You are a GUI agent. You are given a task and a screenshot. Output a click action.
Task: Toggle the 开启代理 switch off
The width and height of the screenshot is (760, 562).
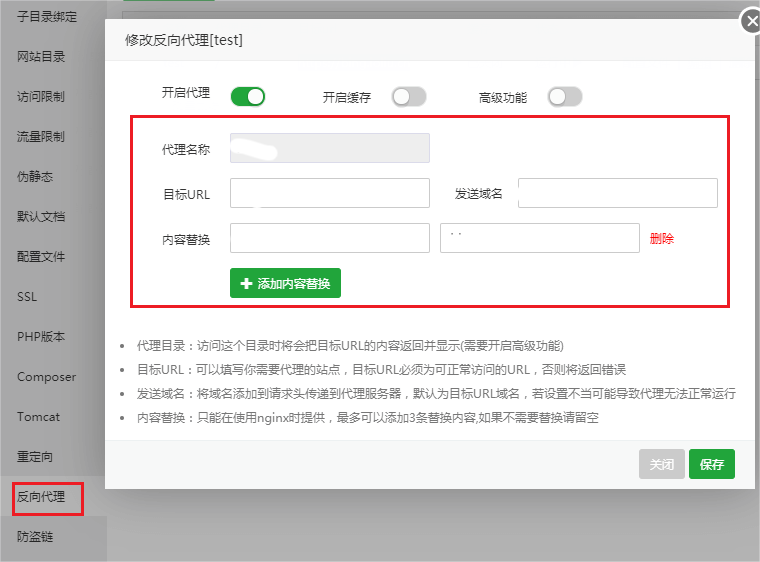(248, 96)
